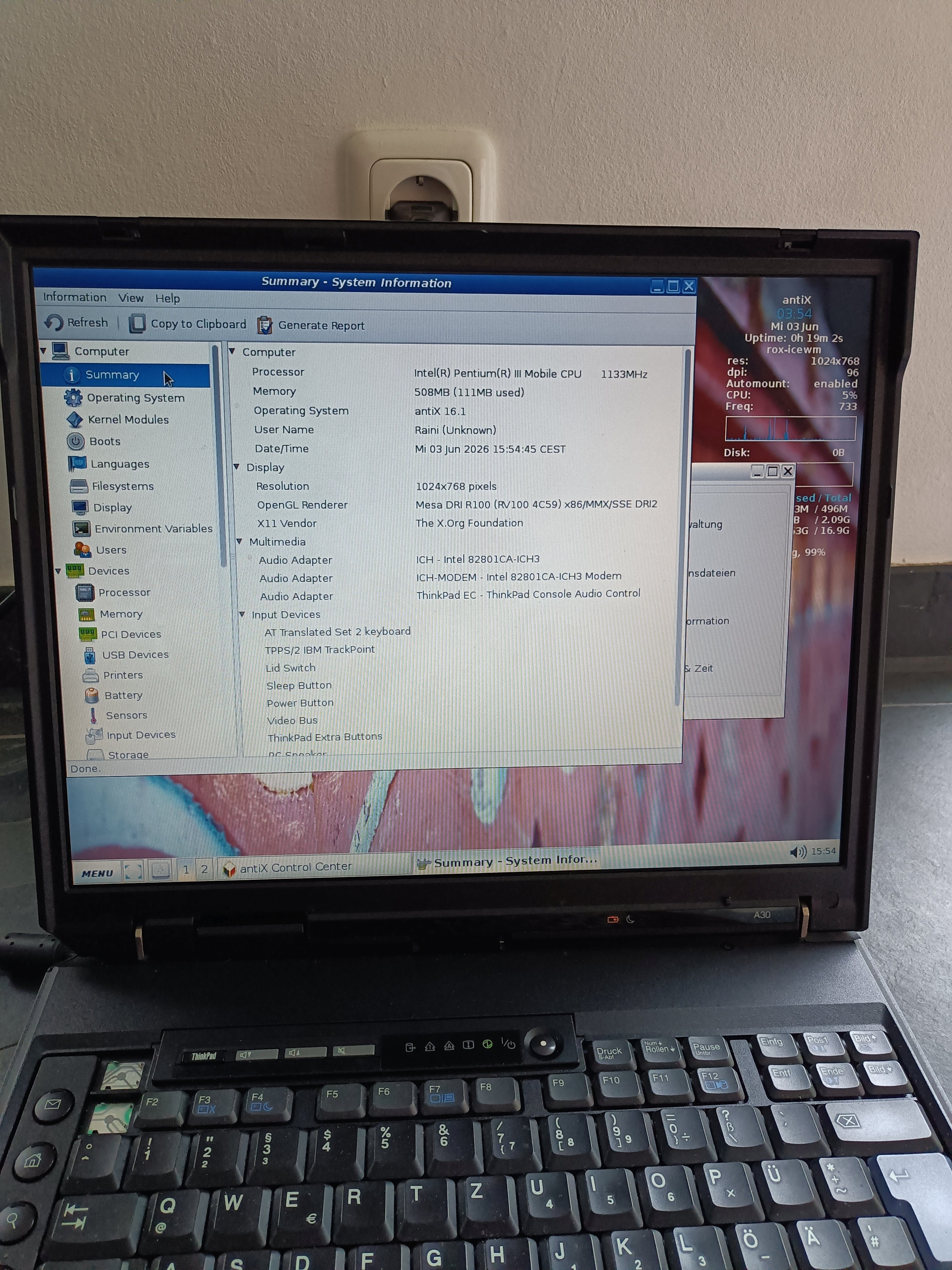Collapse the Computer section in the summary pane
The height and width of the screenshot is (1270, 952).
tap(232, 351)
